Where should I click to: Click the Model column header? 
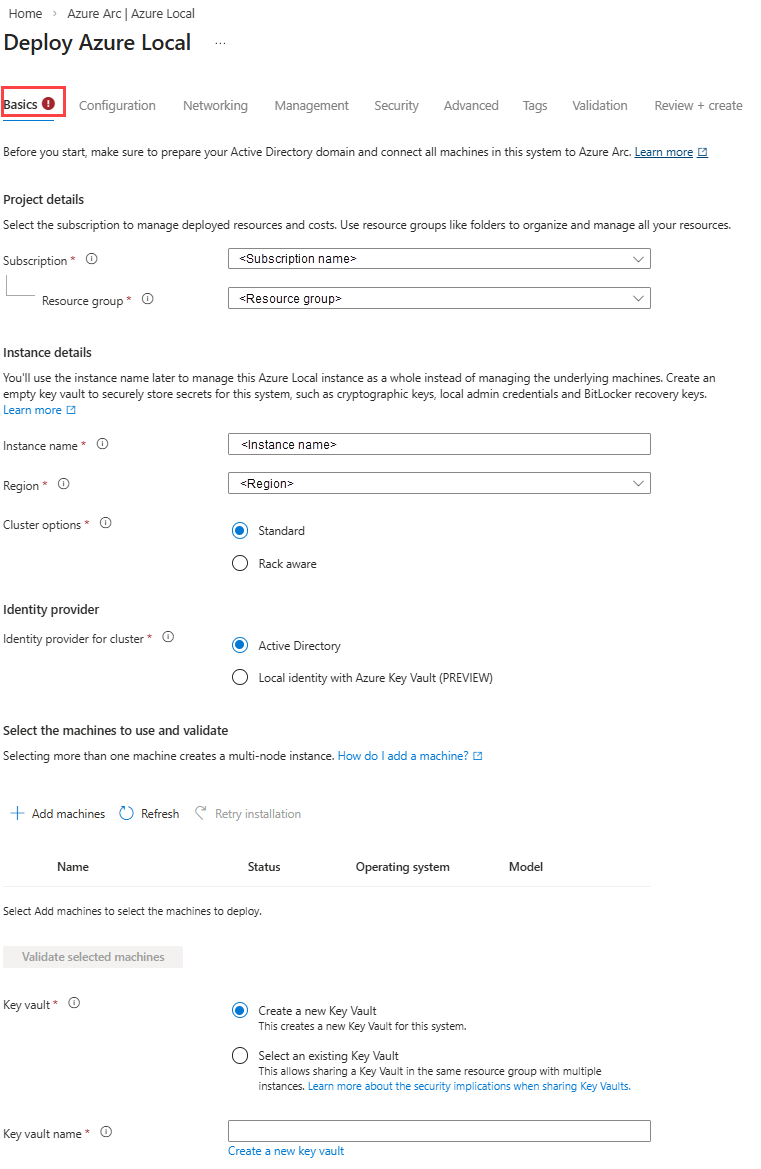coord(526,867)
